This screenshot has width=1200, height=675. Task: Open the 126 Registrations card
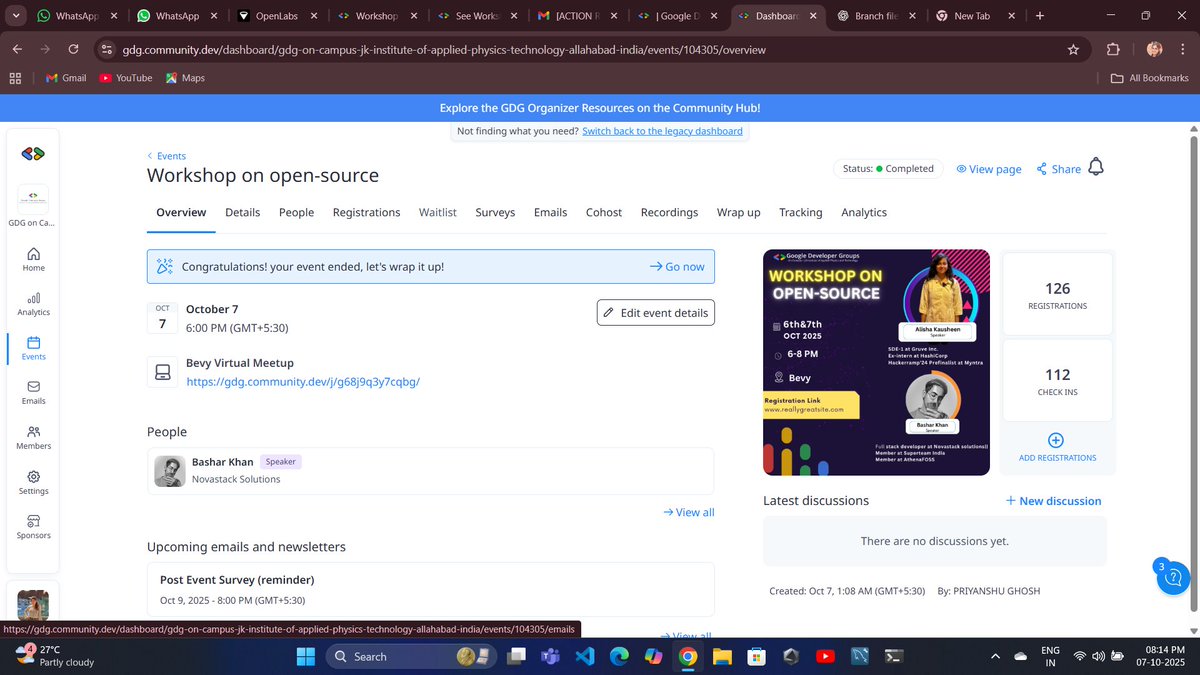pyautogui.click(x=1057, y=295)
